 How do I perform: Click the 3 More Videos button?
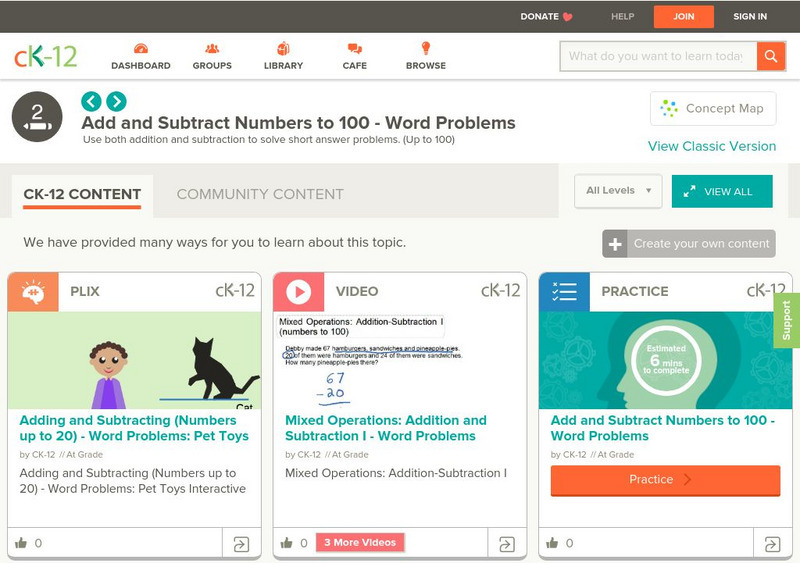coord(360,543)
